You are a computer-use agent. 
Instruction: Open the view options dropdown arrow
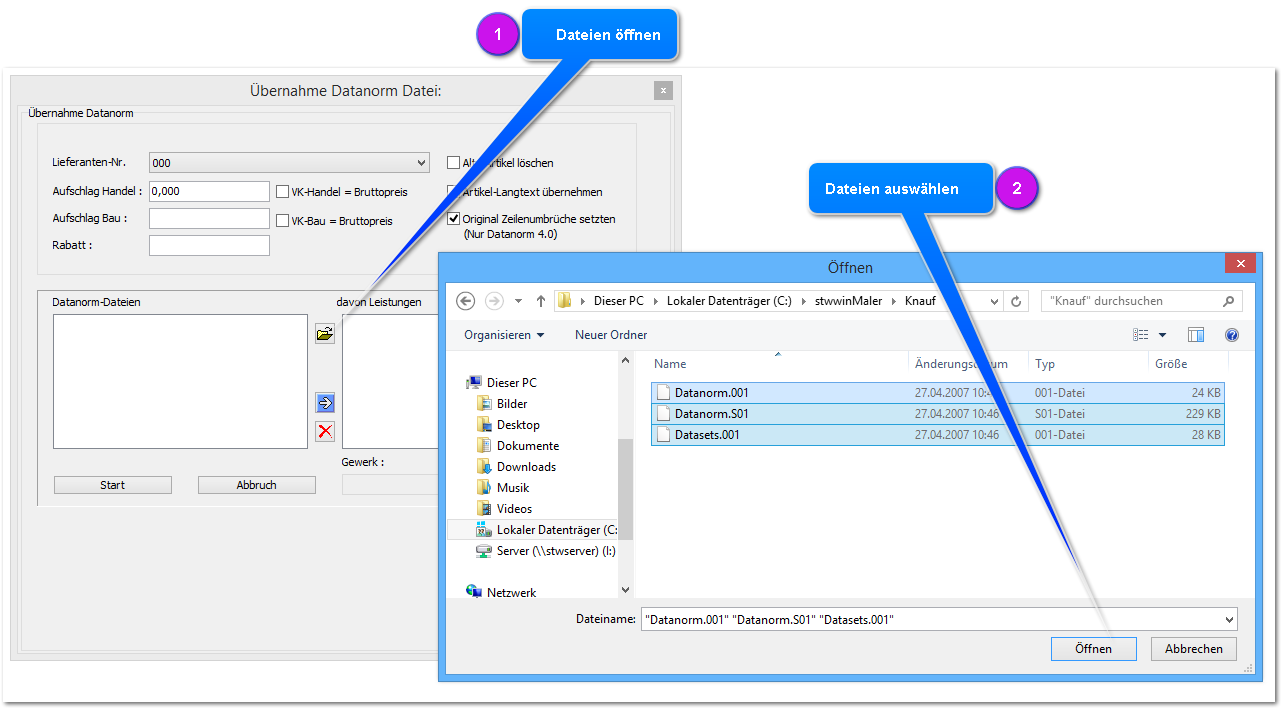1162,335
